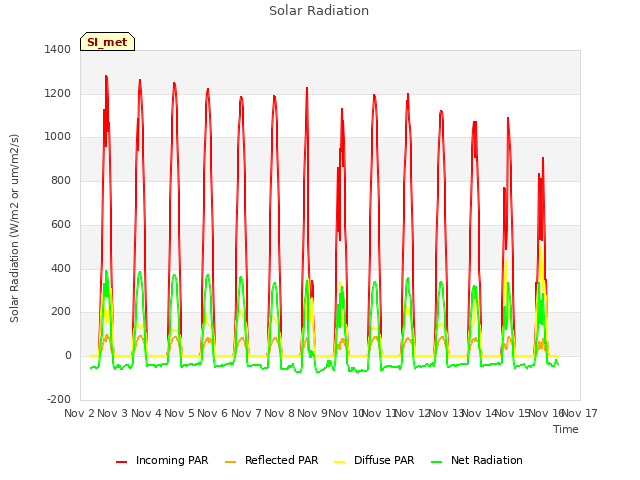This screenshot has height=480, width=640.
Task: Click the 1200 y-axis tick label
Action: [58, 93]
